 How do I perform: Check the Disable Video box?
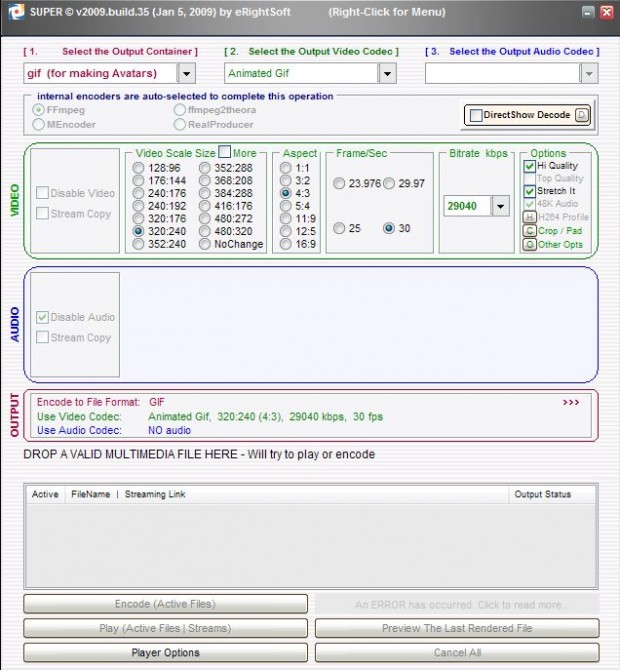coord(42,193)
